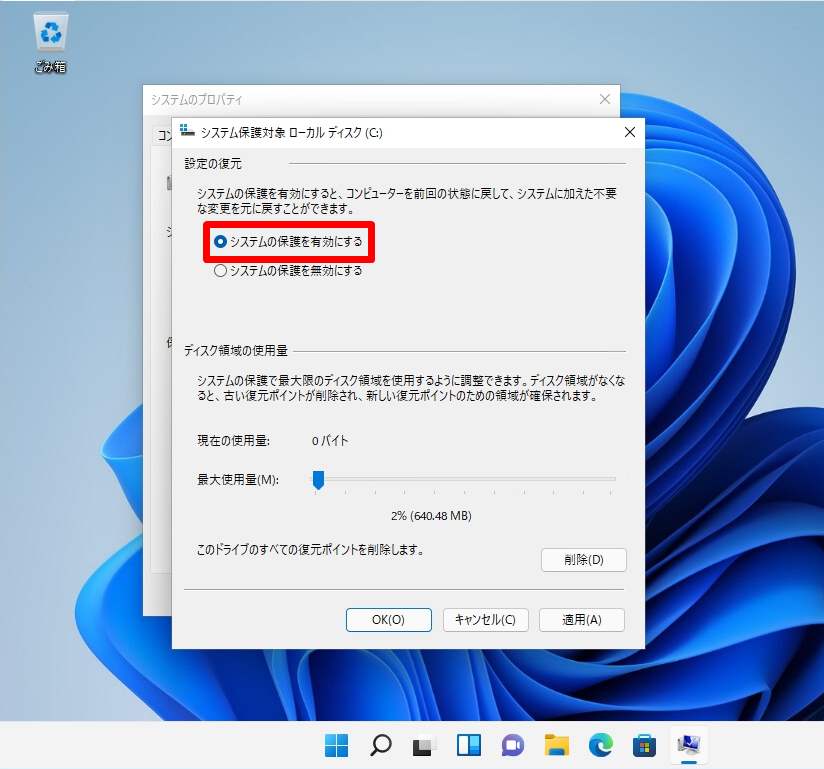This screenshot has width=824, height=769.
Task: Open the Microsoft Store from taskbar
Action: [644, 746]
